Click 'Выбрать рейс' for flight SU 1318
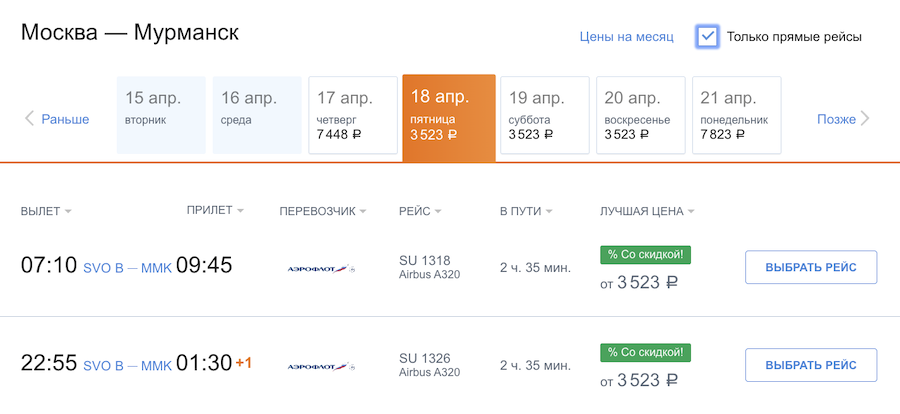Screen dimensions: 900x414 point(810,267)
